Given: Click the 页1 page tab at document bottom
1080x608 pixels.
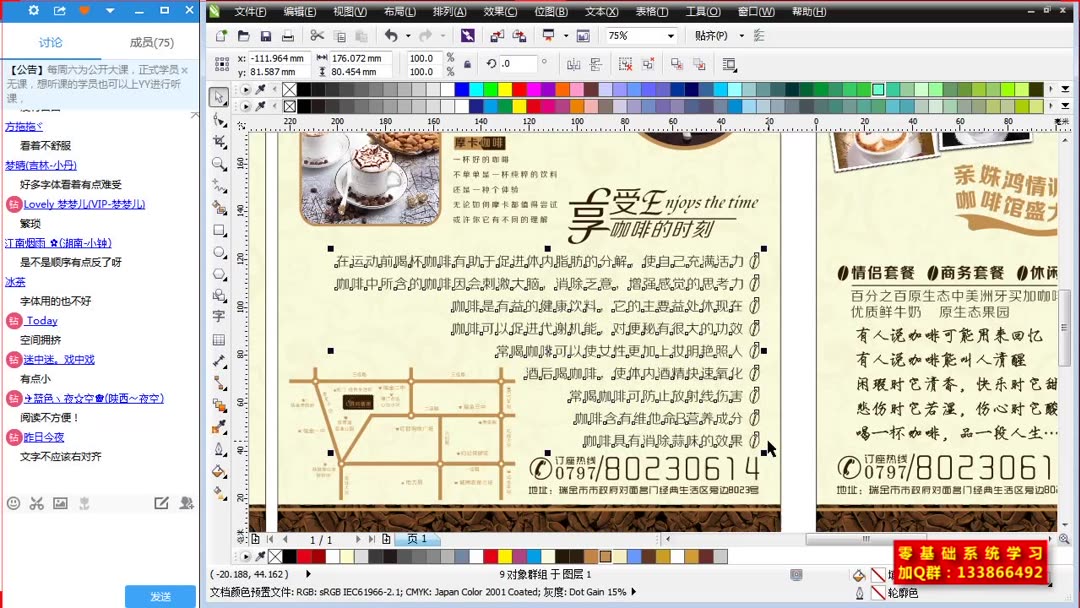Looking at the screenshot, I should point(417,540).
